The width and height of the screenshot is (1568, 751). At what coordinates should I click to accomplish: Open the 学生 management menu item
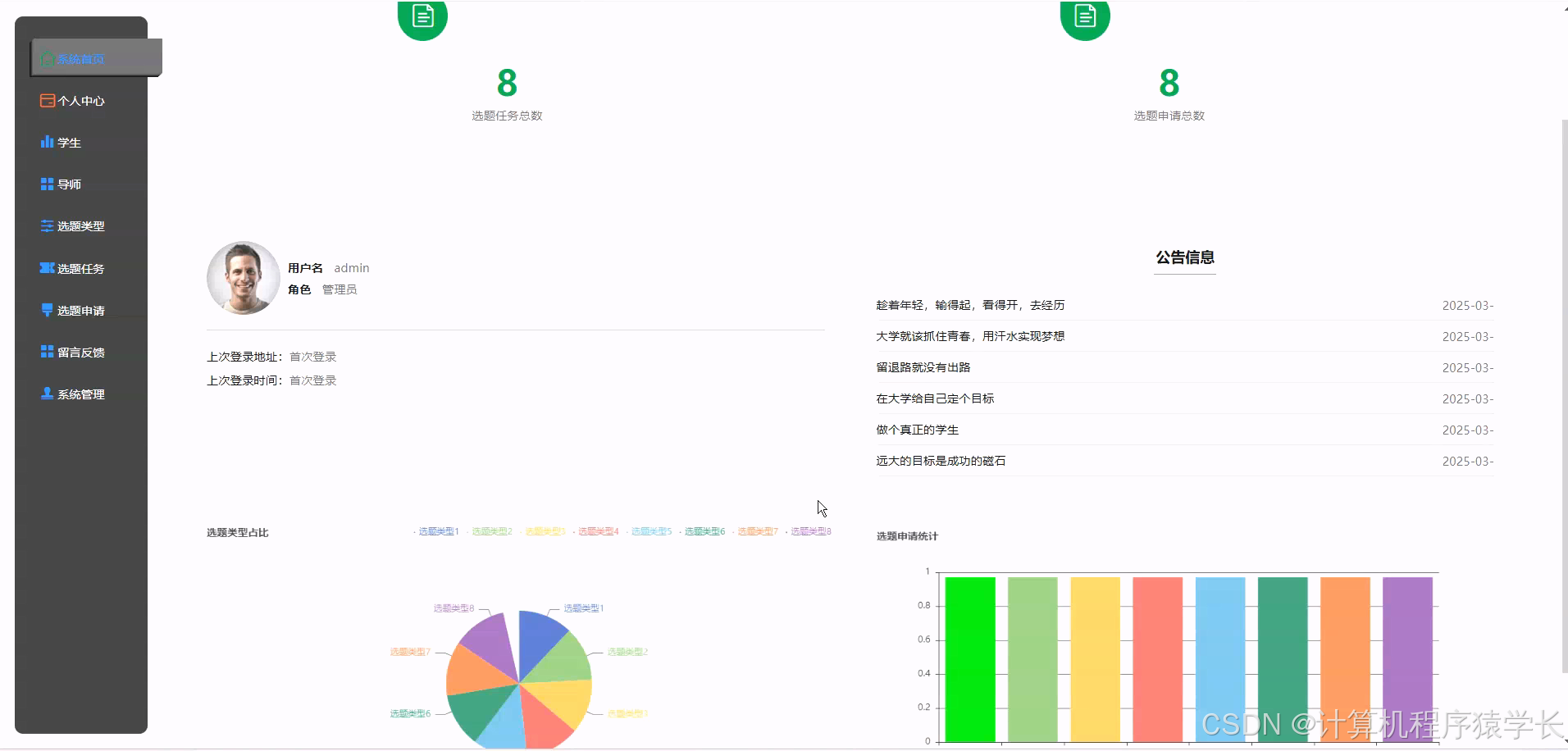69,142
